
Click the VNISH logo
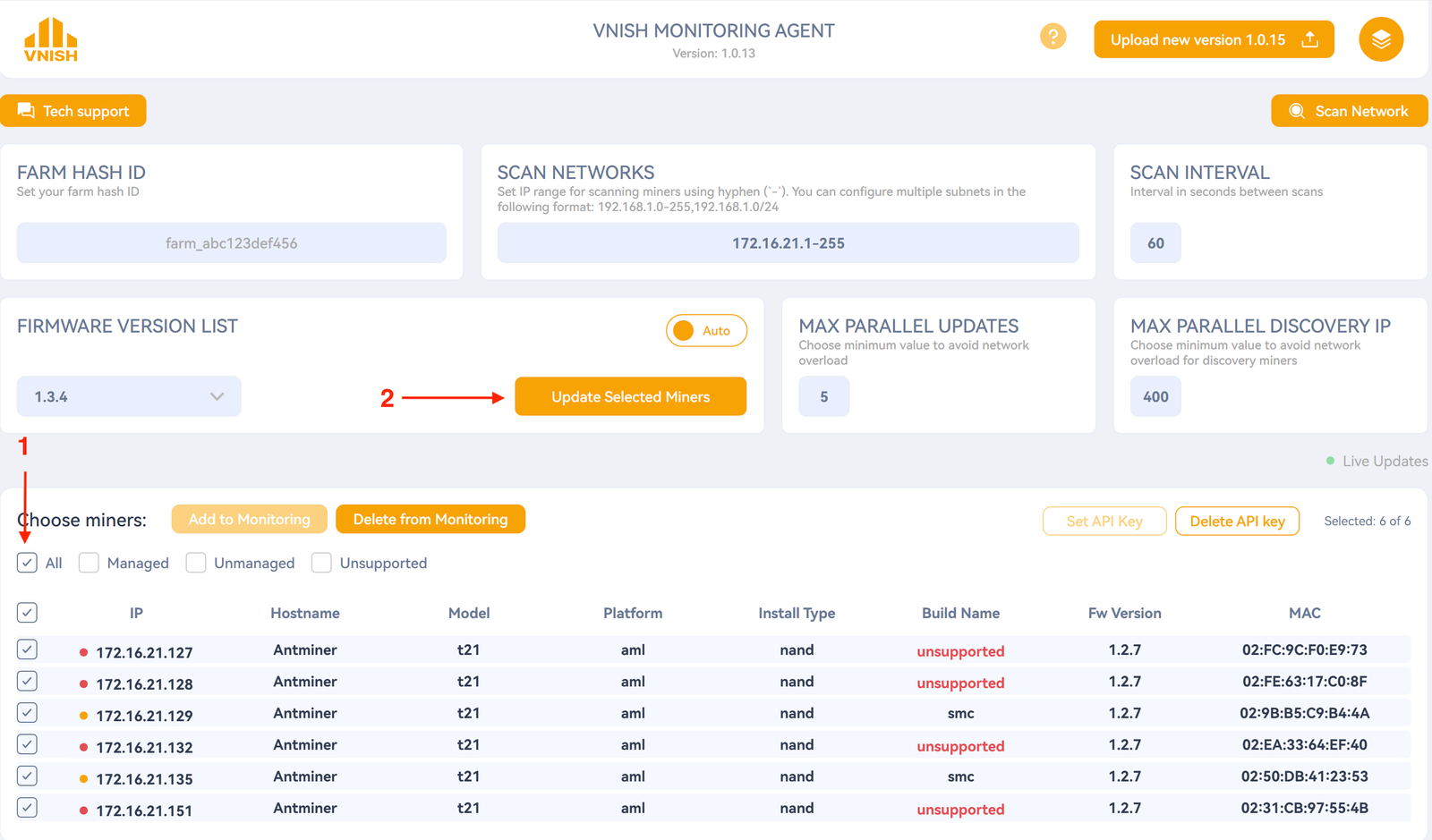51,39
